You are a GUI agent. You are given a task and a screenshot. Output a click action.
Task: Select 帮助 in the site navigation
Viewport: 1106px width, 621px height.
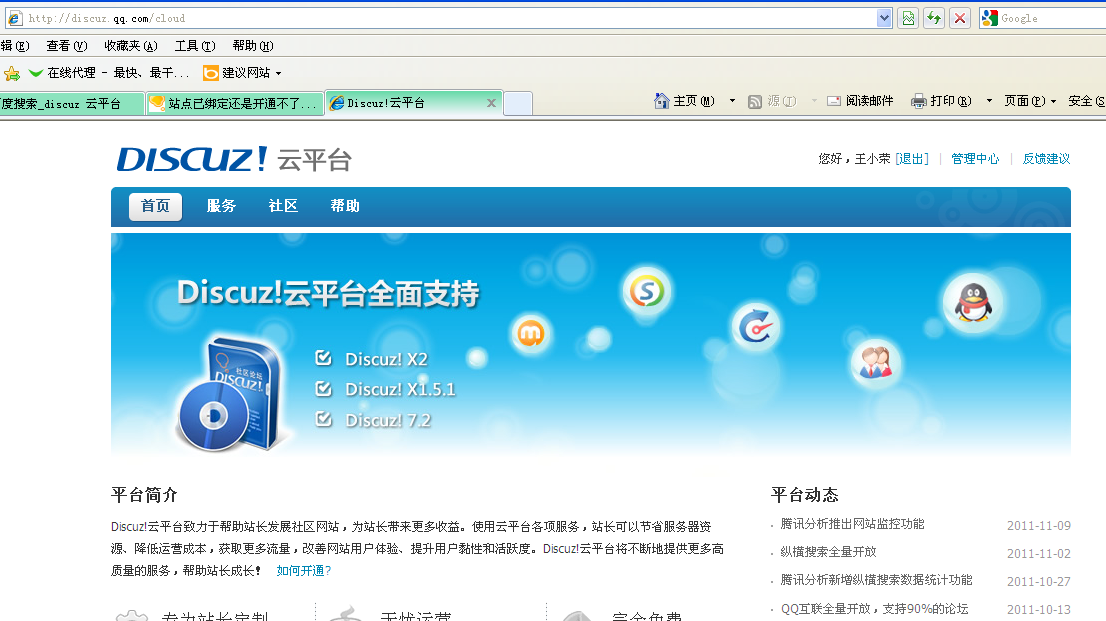click(x=345, y=206)
